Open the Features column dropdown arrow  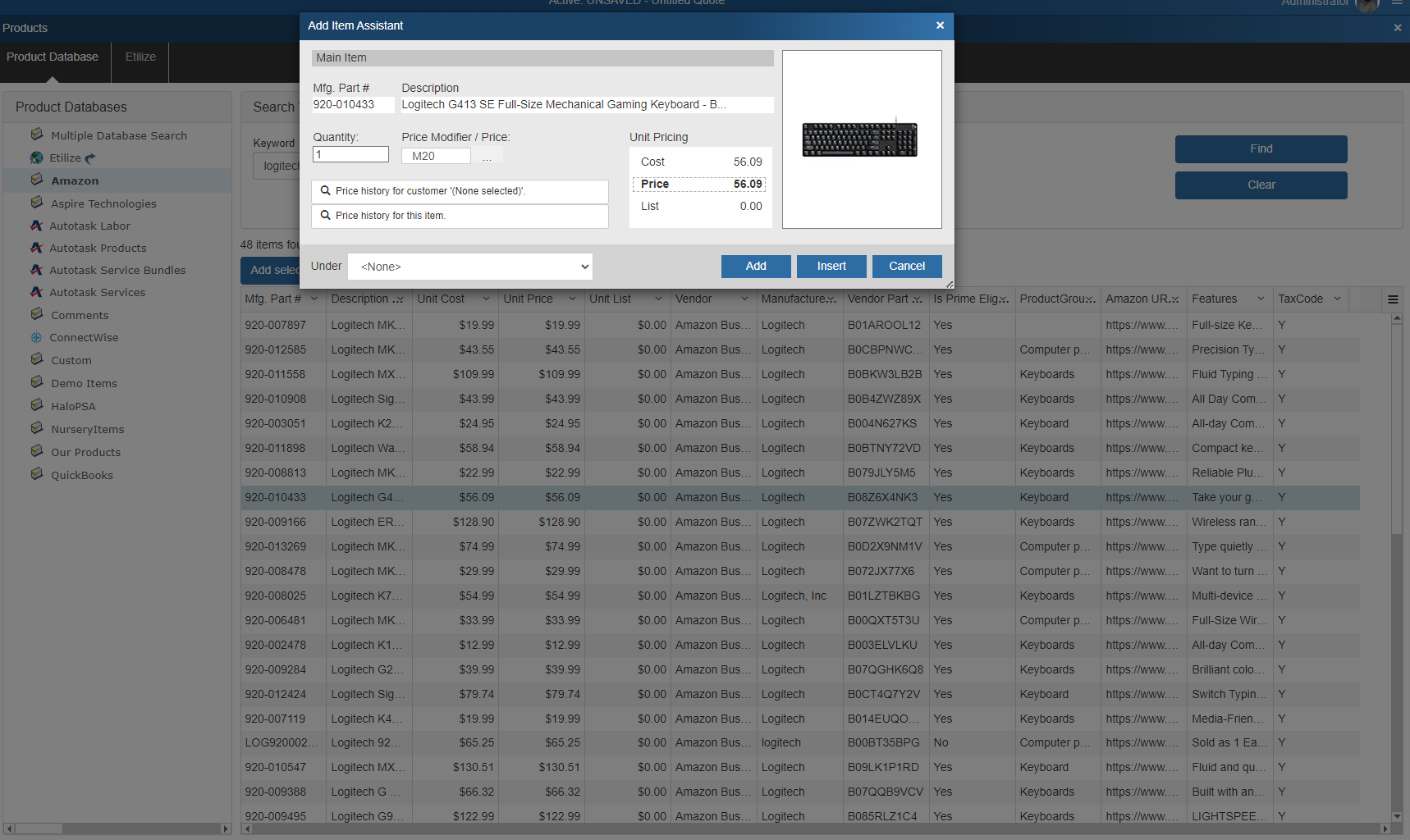(x=1261, y=299)
